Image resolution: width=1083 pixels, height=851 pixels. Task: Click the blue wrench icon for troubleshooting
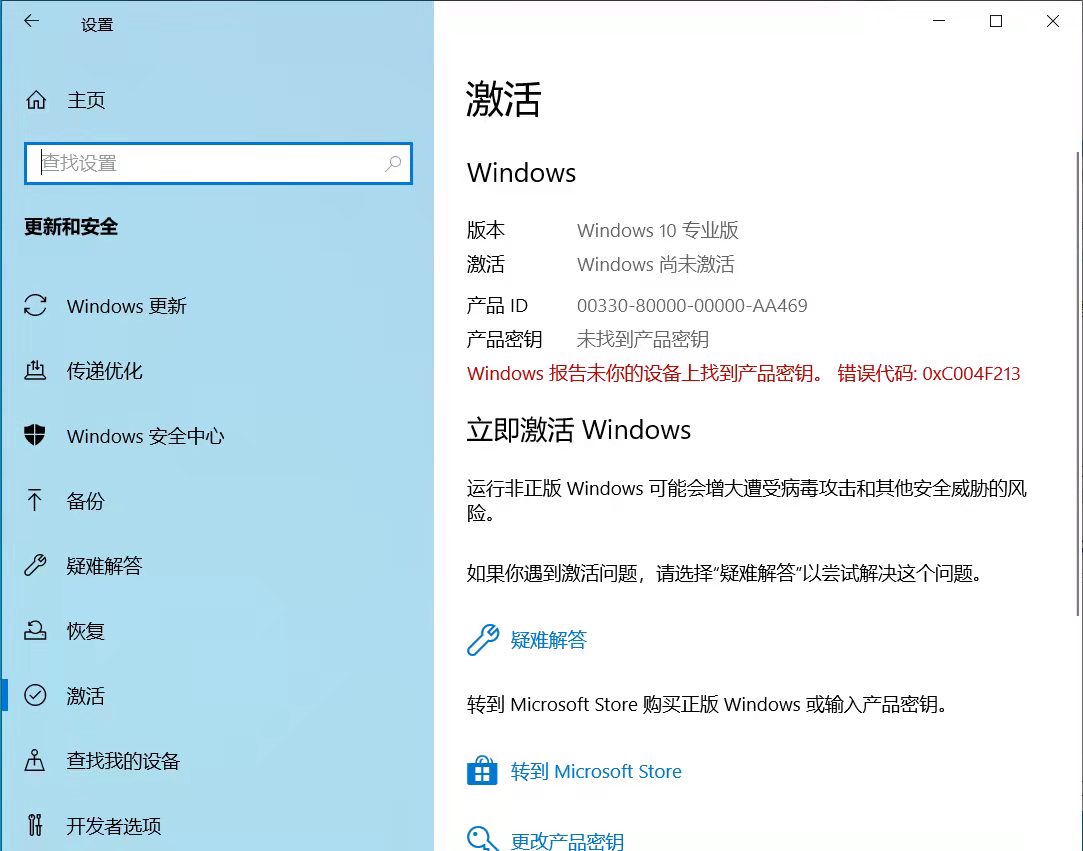(483, 640)
